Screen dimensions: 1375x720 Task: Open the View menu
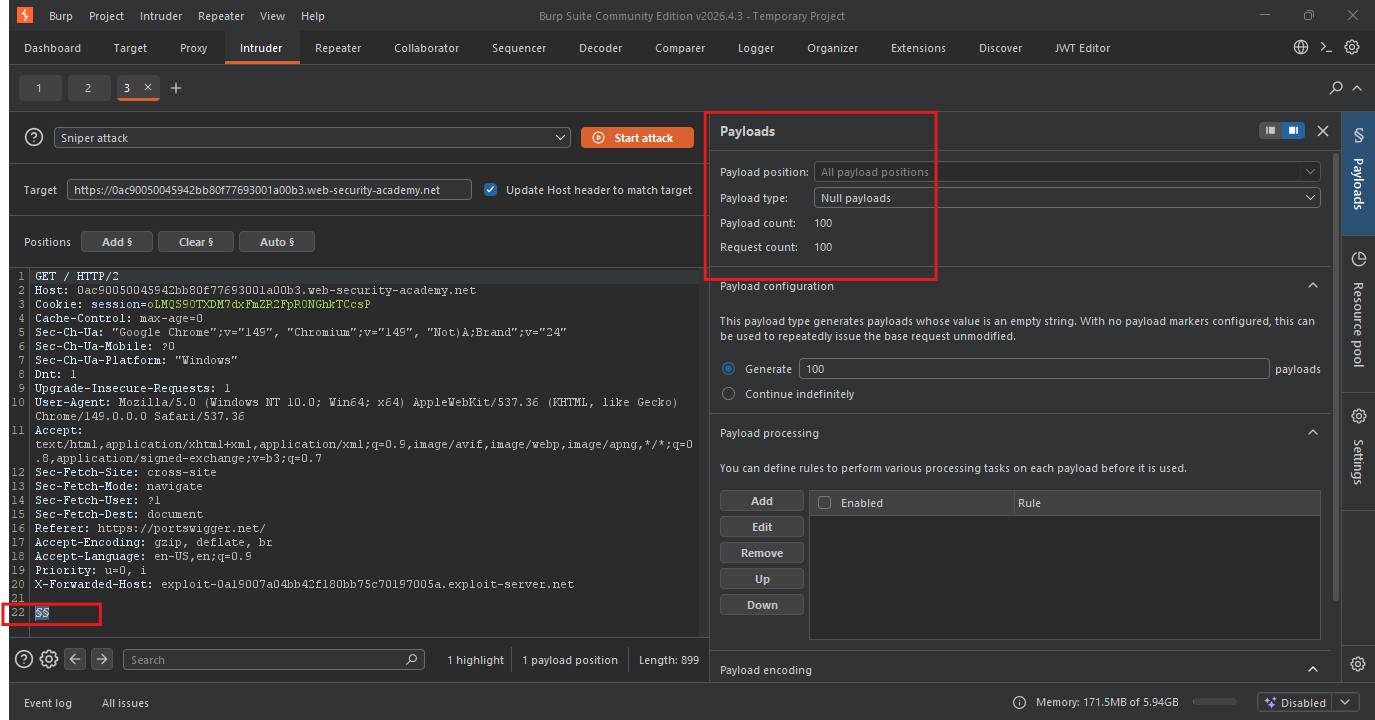pos(272,16)
